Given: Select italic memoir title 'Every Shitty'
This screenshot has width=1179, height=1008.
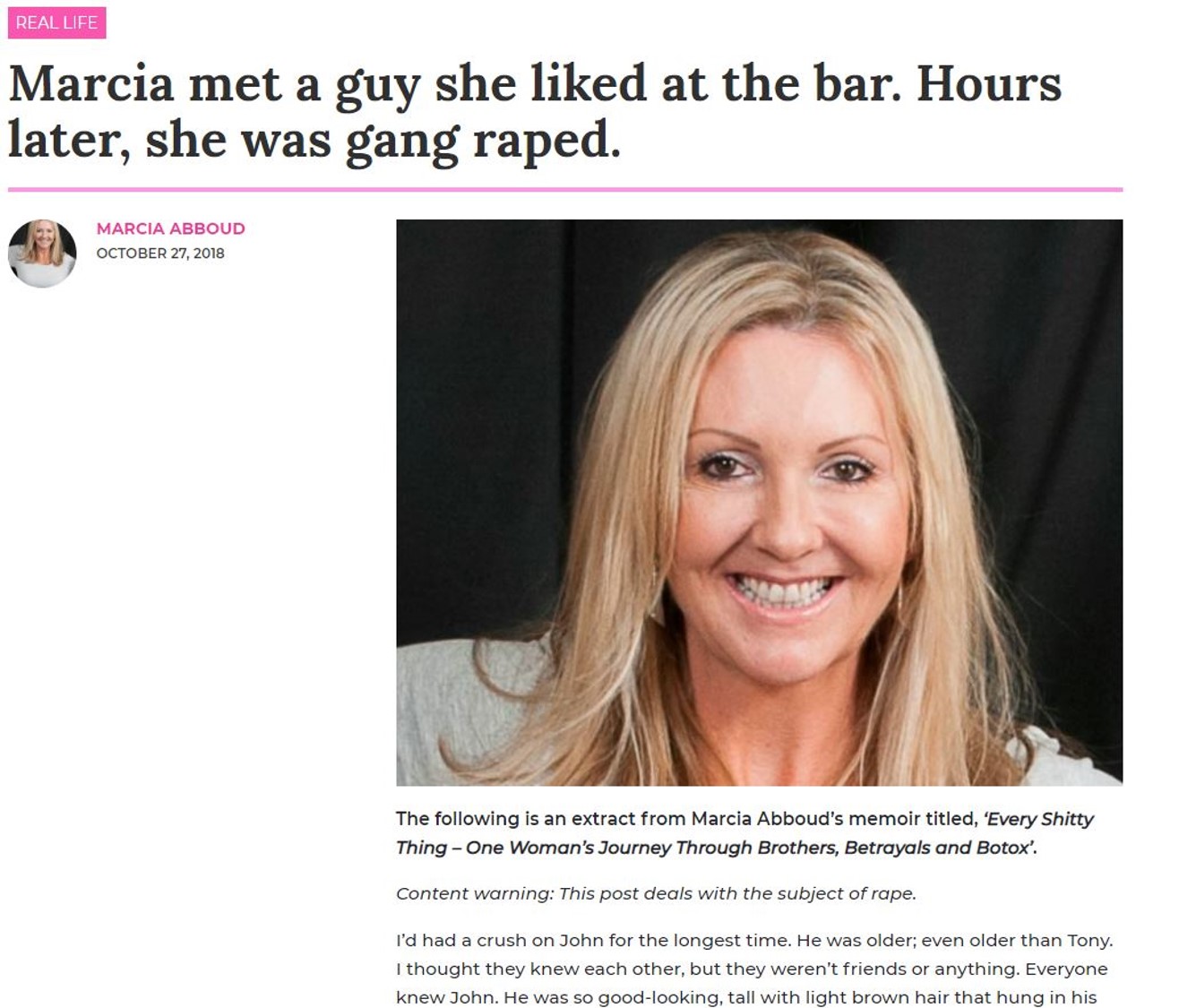Looking at the screenshot, I should pyautogui.click(x=1038, y=819).
